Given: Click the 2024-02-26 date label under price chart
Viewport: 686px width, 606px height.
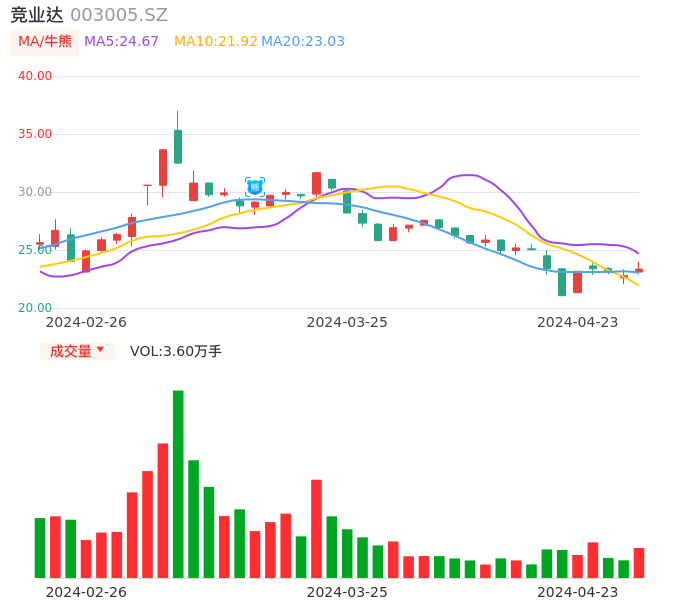Looking at the screenshot, I should tap(86, 322).
